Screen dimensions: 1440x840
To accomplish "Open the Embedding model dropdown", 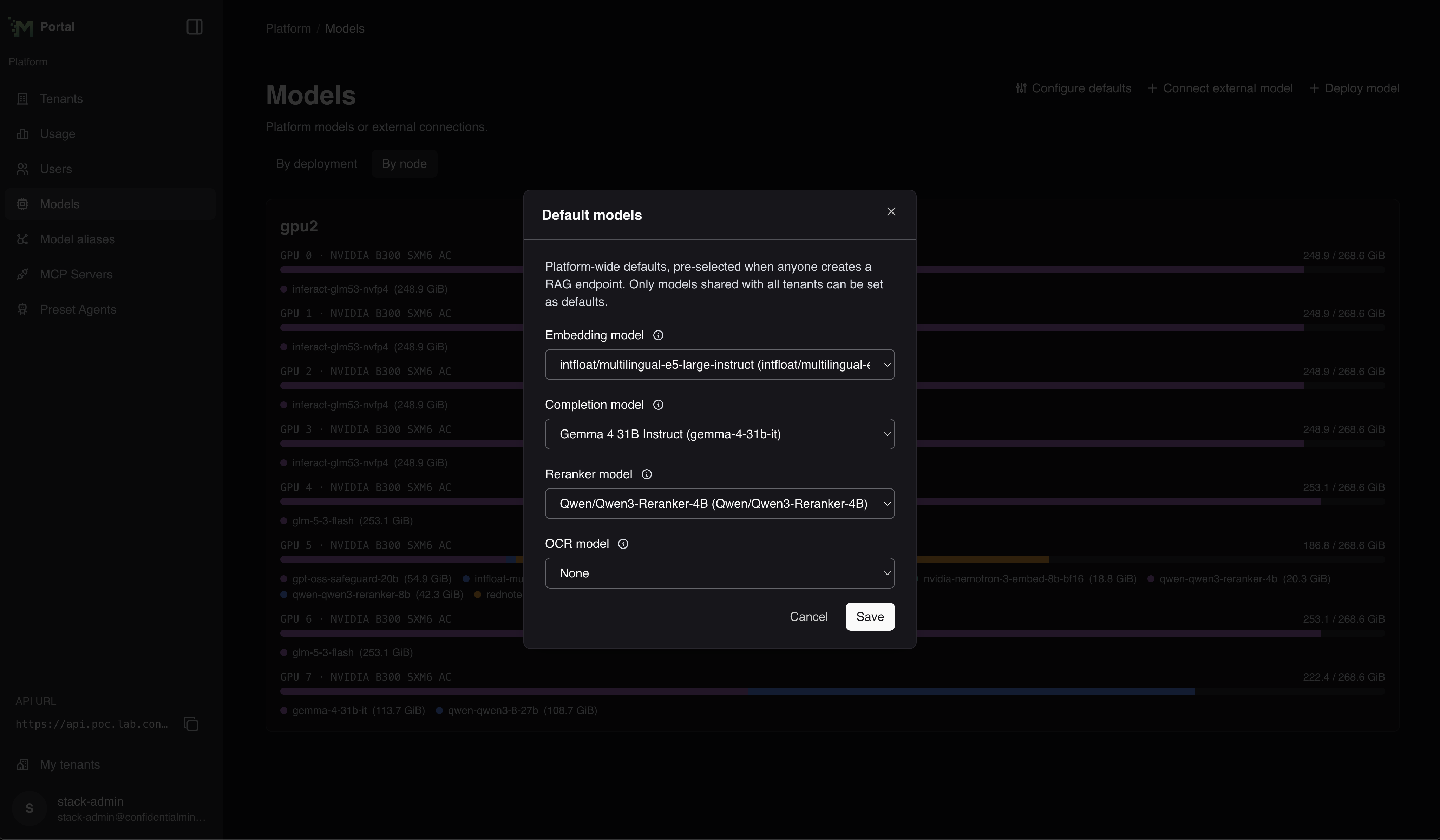I will tap(719, 365).
